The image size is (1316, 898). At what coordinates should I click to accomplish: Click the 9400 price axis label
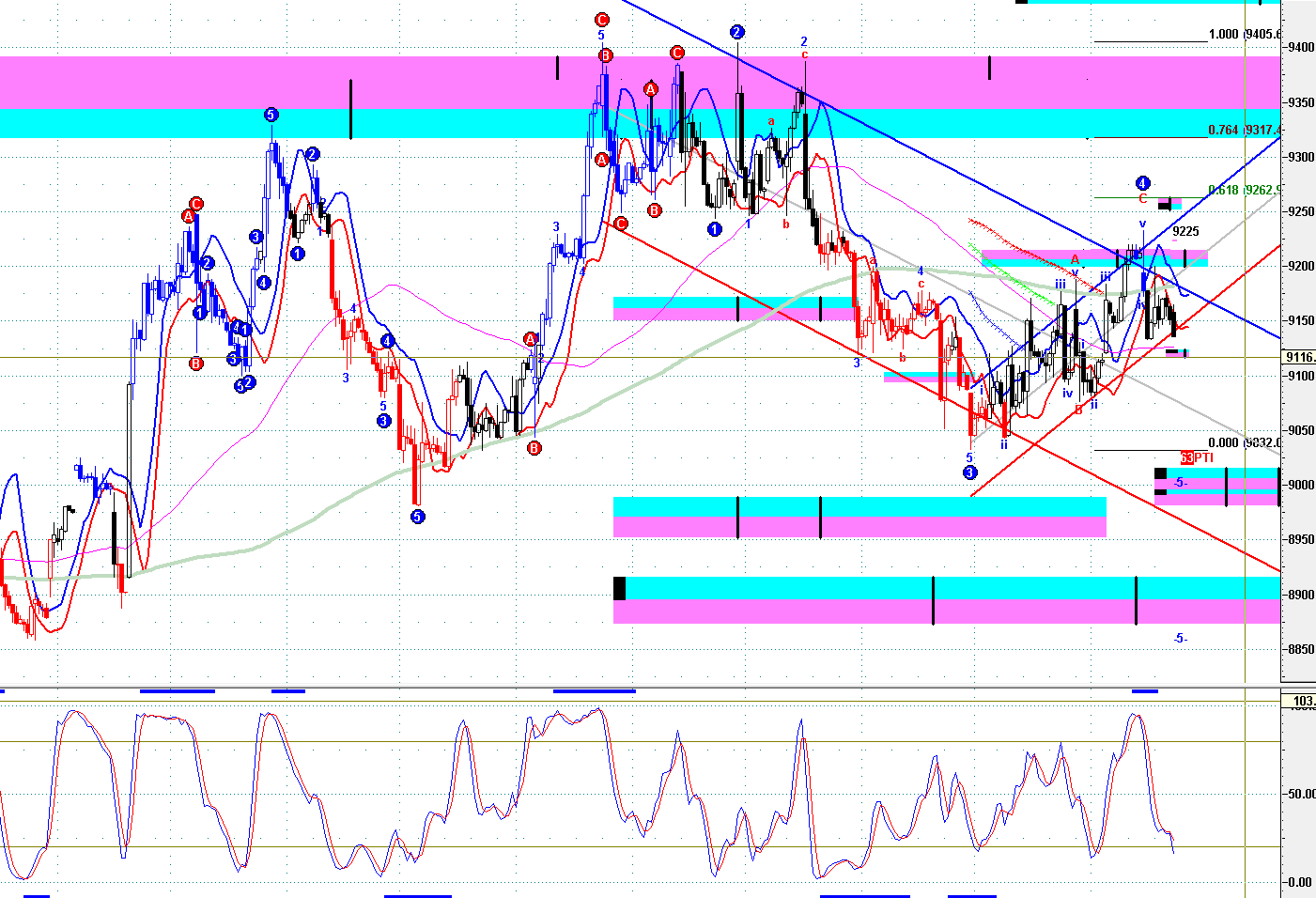tap(1302, 47)
